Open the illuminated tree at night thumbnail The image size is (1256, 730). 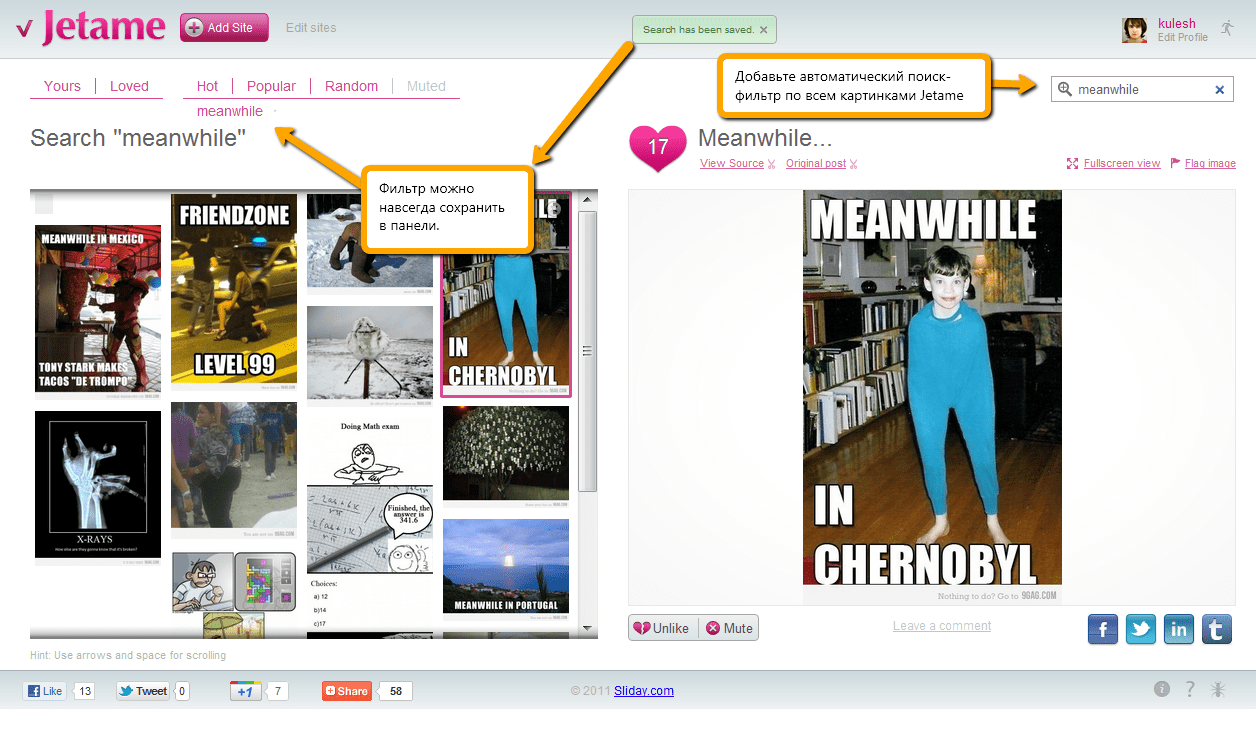(x=506, y=456)
